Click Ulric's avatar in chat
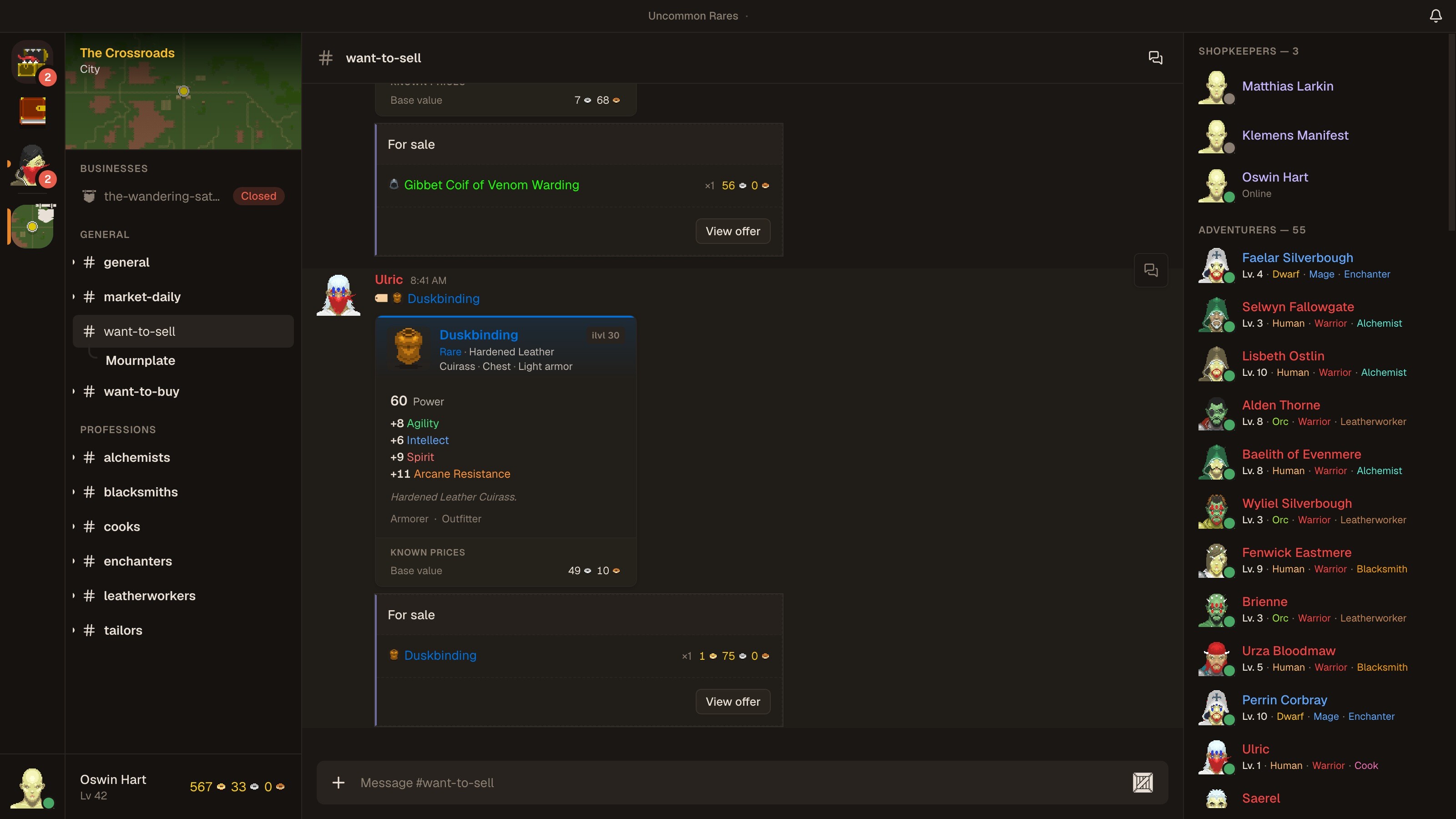 pyautogui.click(x=339, y=295)
